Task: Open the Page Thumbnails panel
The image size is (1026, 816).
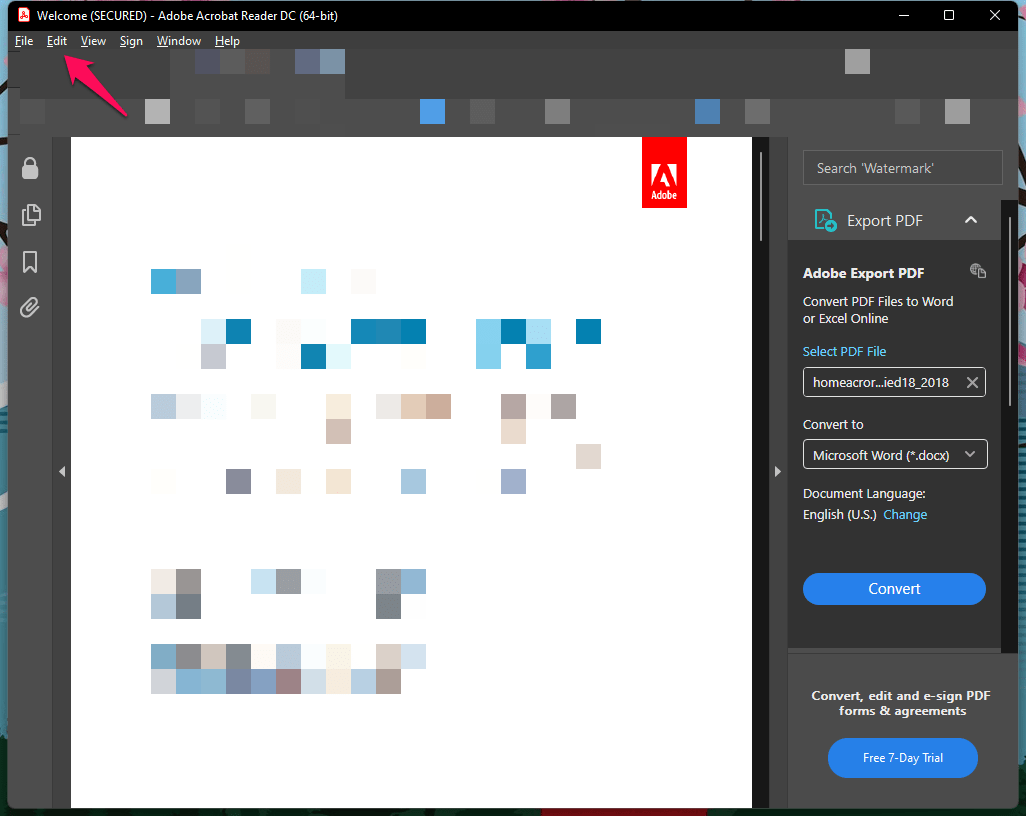Action: (x=30, y=215)
